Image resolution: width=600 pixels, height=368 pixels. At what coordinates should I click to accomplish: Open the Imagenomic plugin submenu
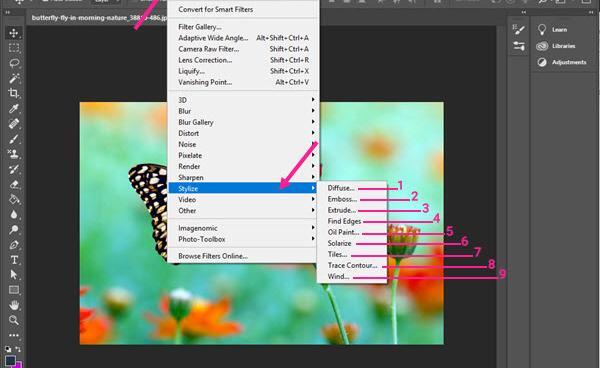243,228
